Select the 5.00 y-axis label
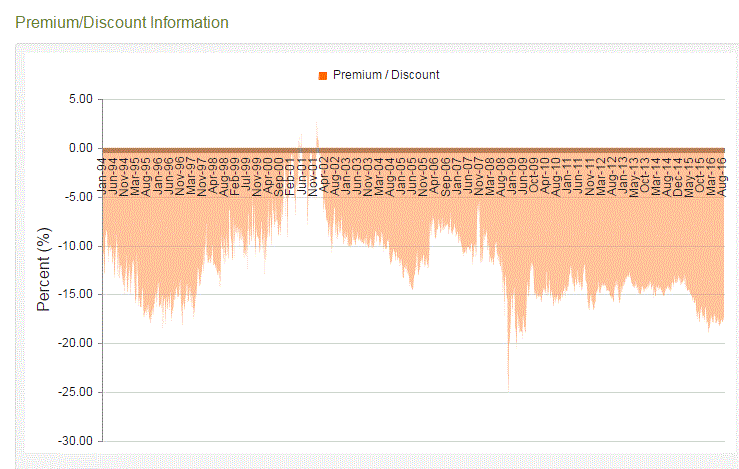This screenshot has width=739, height=469. coord(78,99)
